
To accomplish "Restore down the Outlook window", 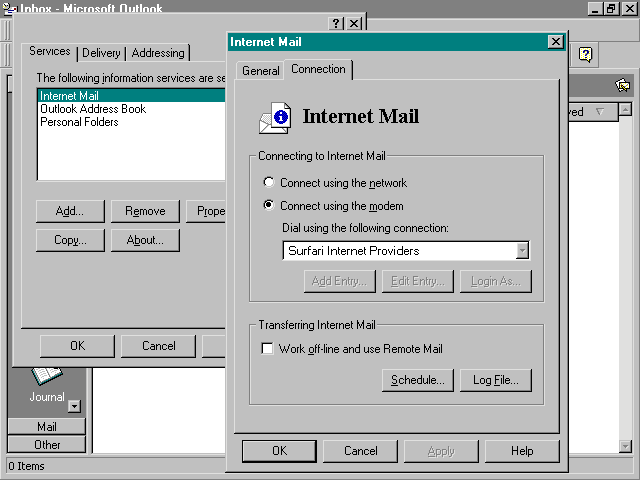I will [611, 9].
